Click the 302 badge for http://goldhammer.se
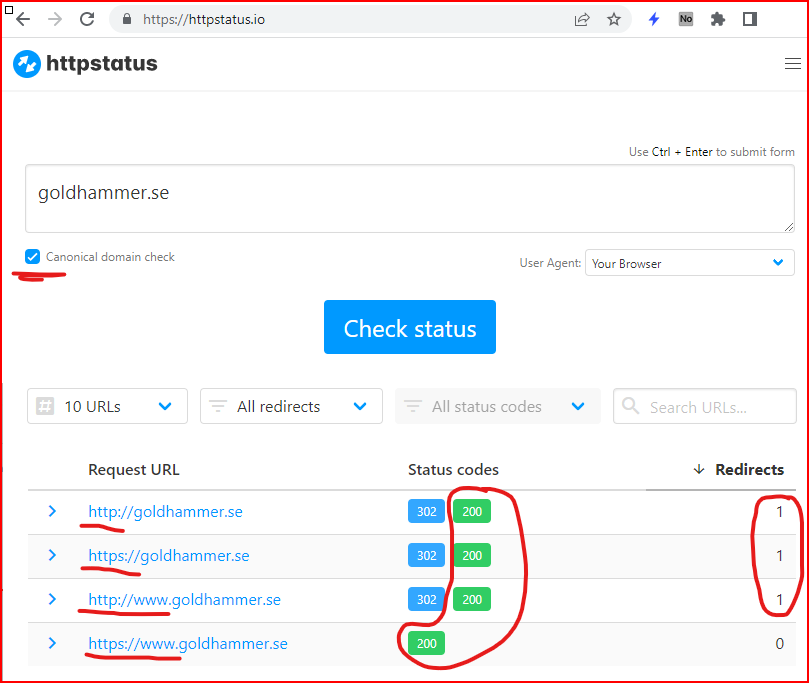This screenshot has width=809, height=683. coord(426,511)
